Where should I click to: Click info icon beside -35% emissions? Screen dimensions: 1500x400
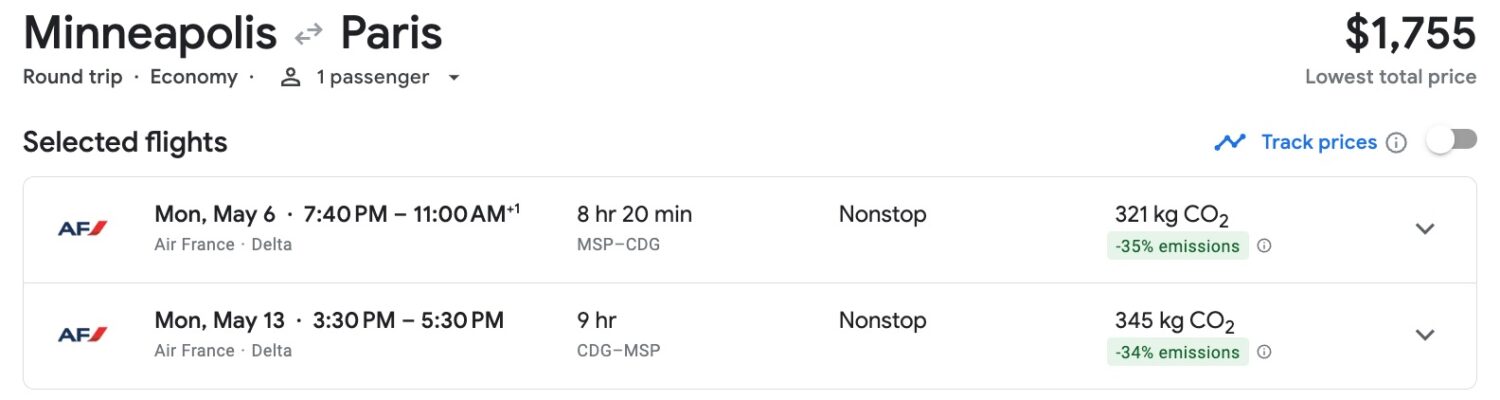pos(1264,246)
